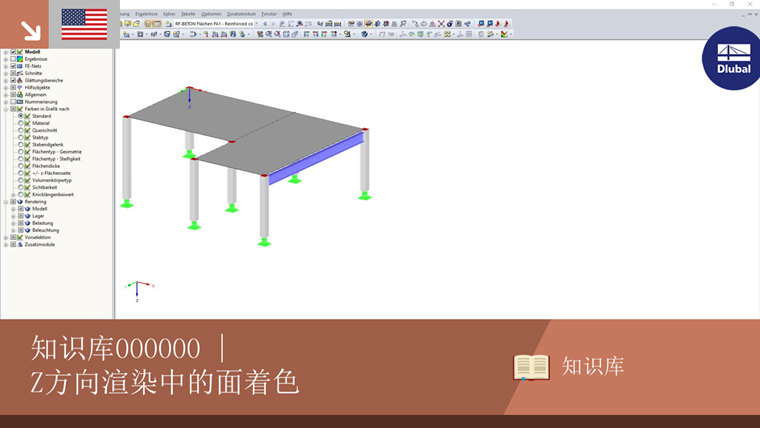
Task: Toggle the top-level Modell checkbox
Action: point(13,52)
